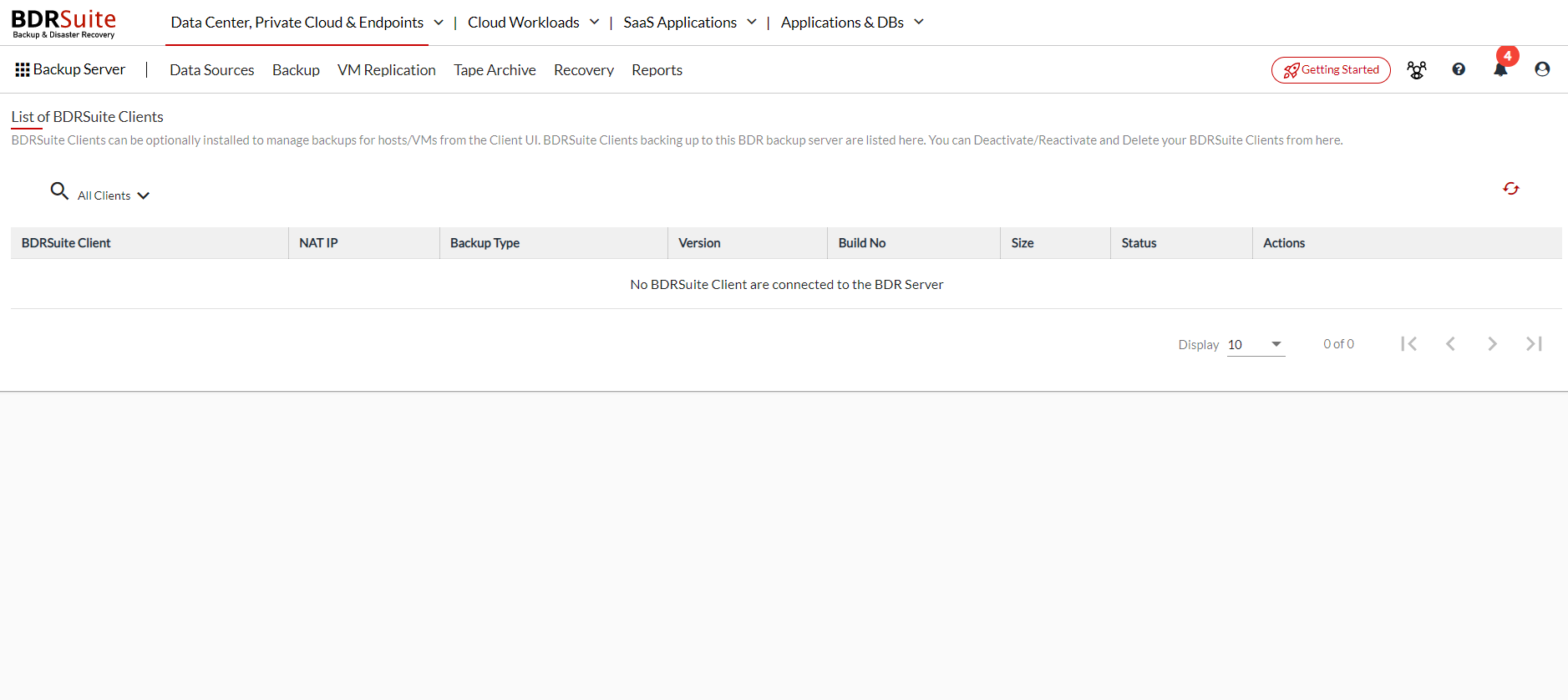Open the VM Replication menu
The image size is (1568, 700).
387,70
